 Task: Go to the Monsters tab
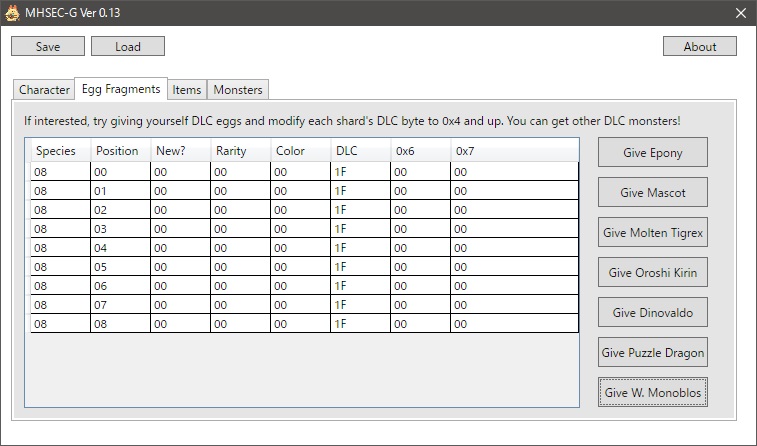tap(238, 90)
